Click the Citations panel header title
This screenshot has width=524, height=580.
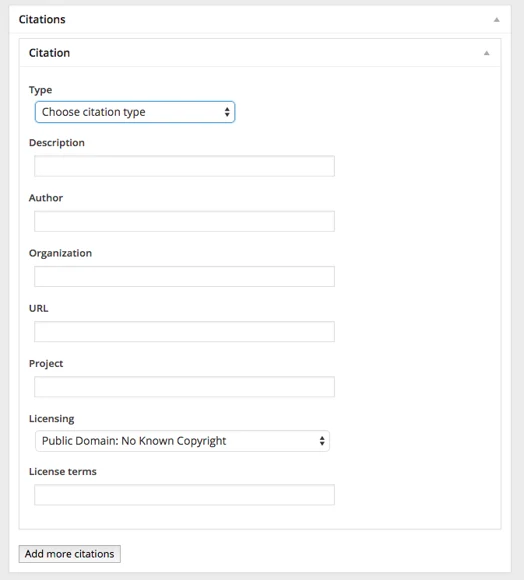(42, 19)
